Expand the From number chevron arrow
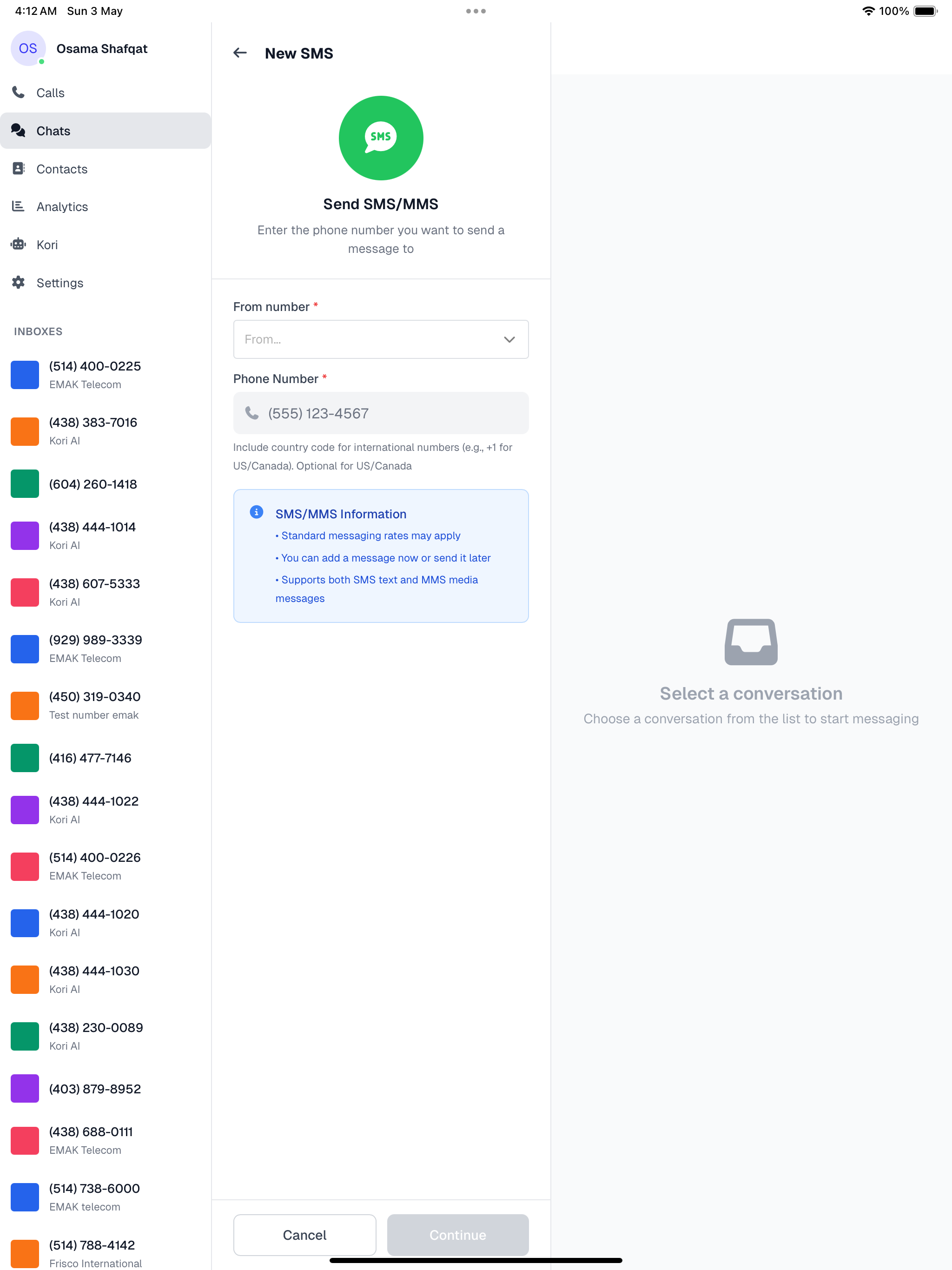952x1270 pixels. click(x=509, y=339)
